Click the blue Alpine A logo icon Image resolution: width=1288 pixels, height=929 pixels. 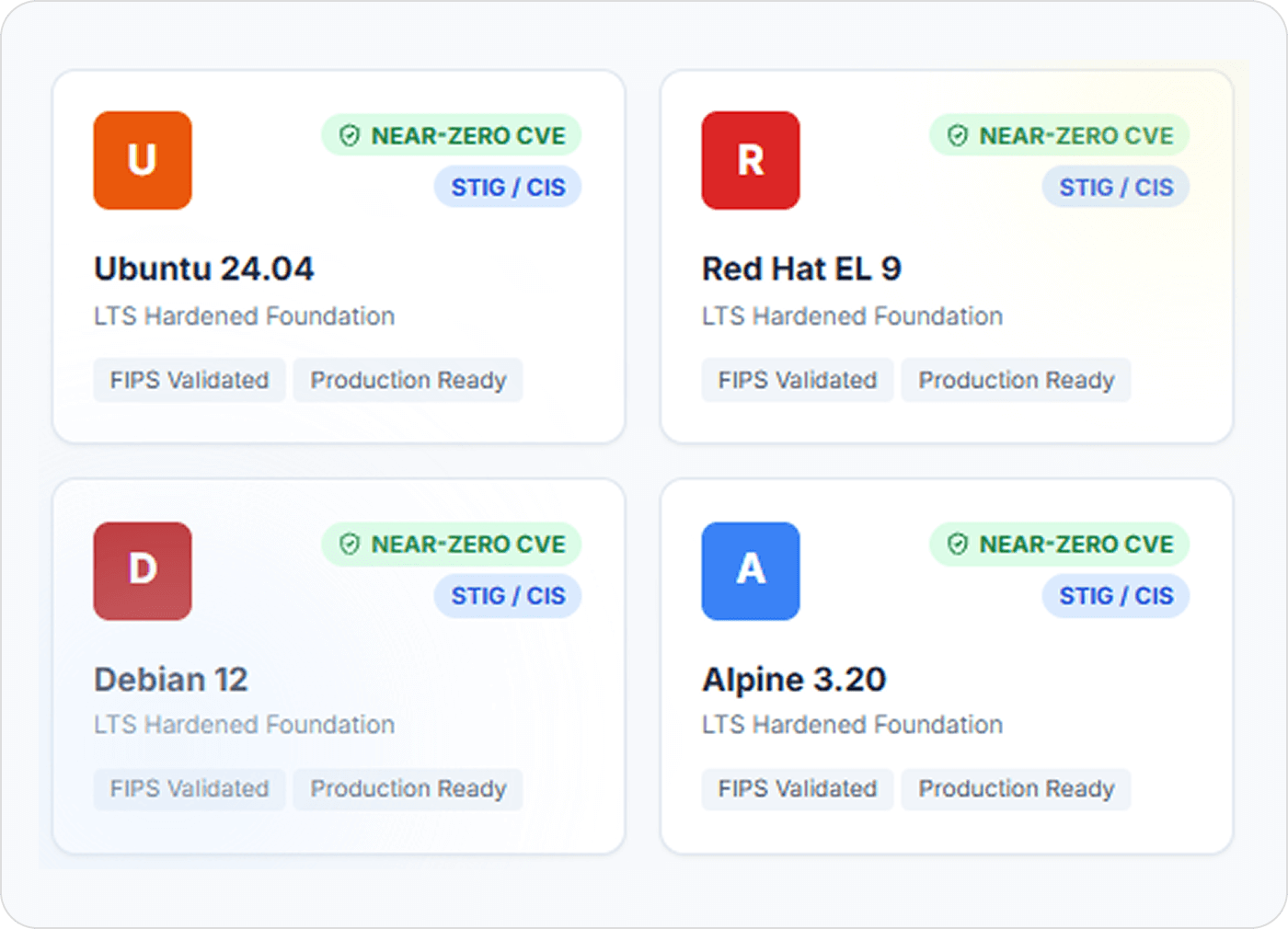click(x=751, y=570)
